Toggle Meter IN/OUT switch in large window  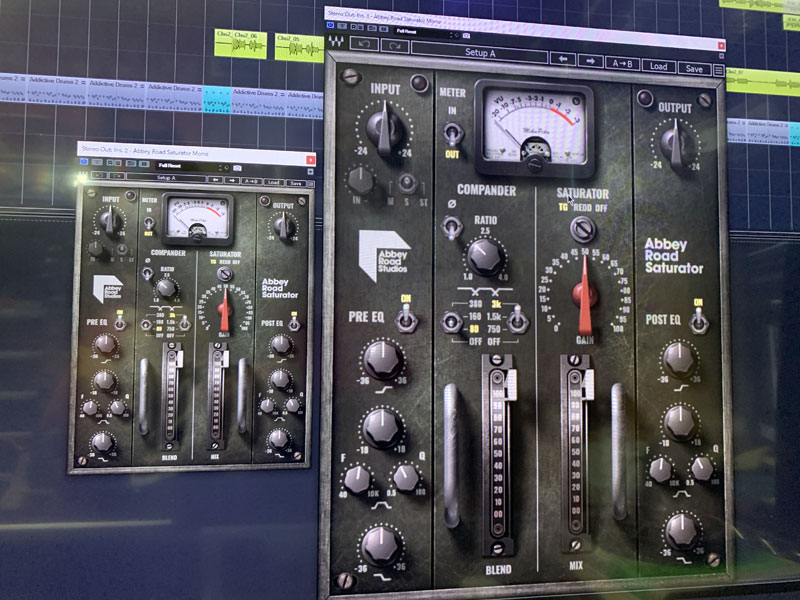(x=452, y=135)
